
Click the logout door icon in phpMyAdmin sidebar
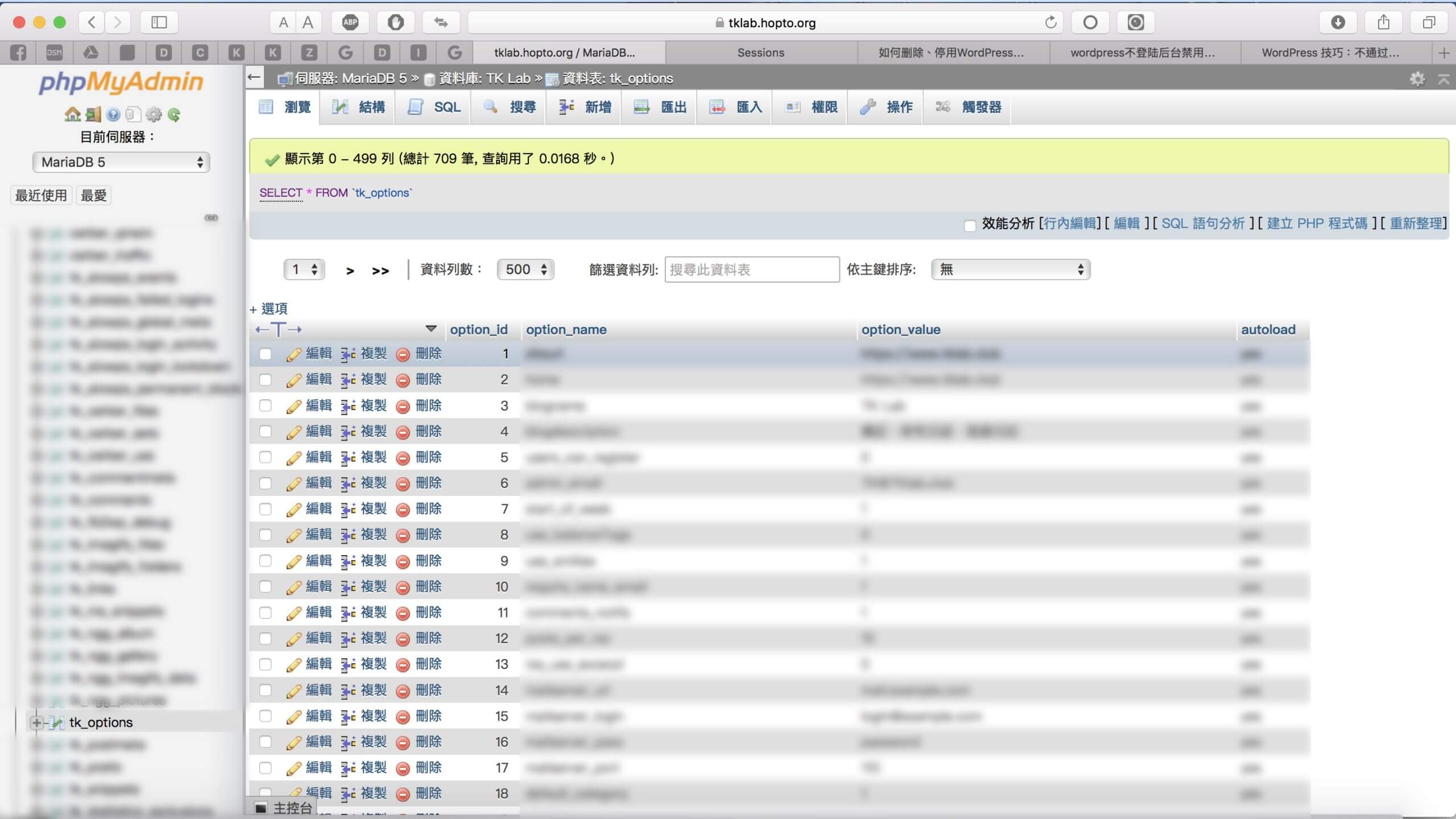pos(93,114)
